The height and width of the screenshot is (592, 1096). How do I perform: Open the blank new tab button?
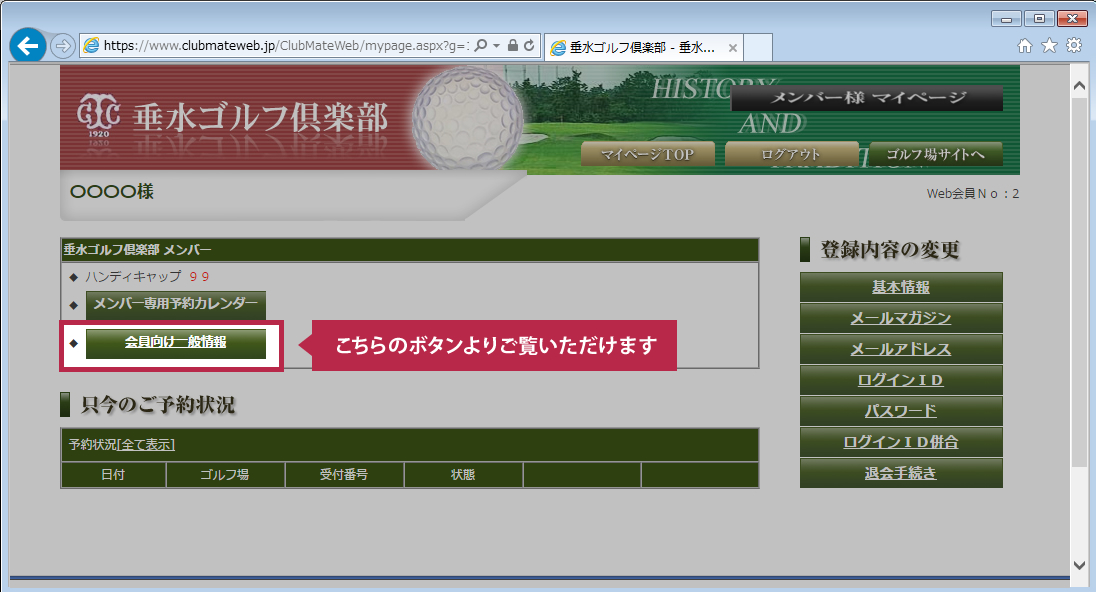pyautogui.click(x=758, y=48)
